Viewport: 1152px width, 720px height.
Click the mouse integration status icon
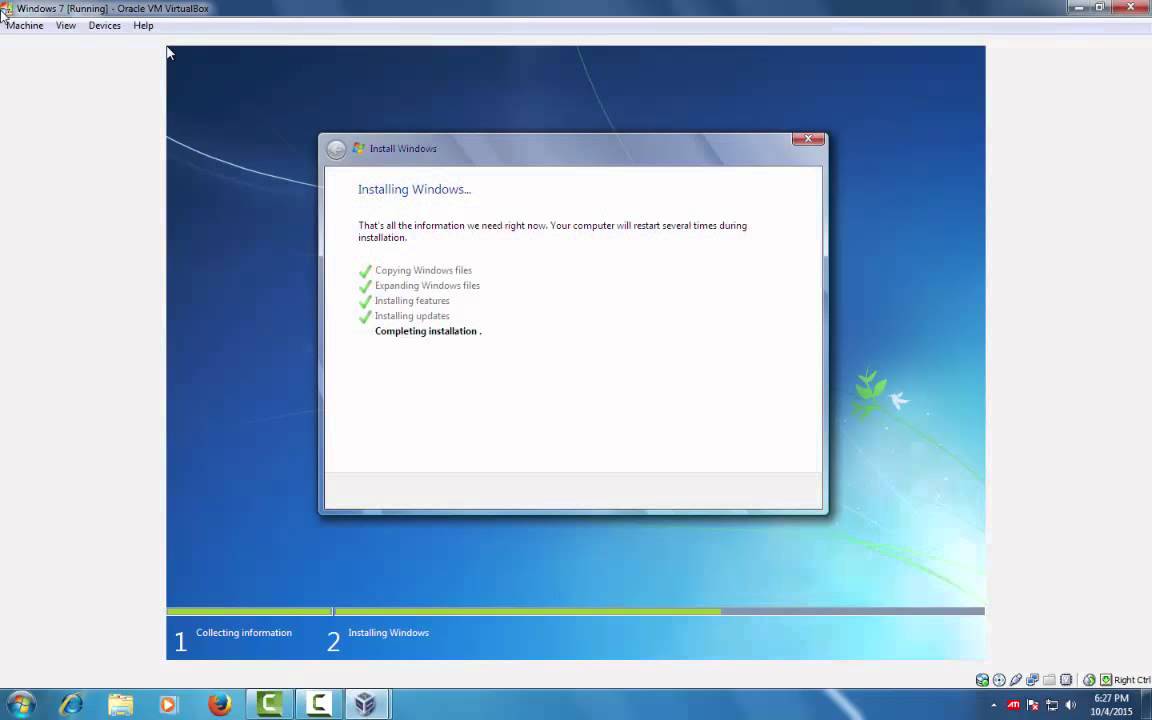pos(1089,680)
